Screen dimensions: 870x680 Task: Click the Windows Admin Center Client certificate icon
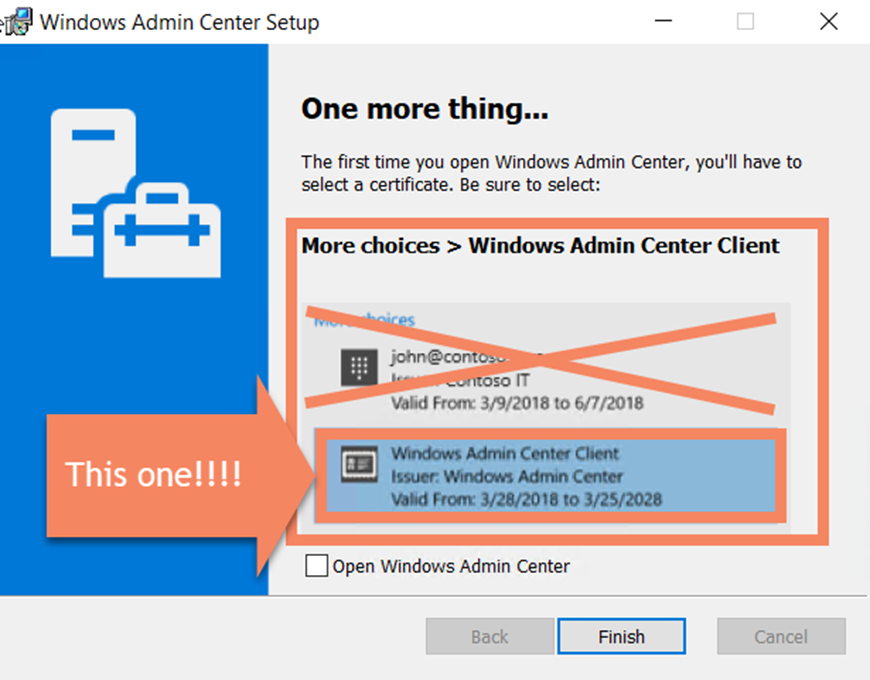coord(359,464)
